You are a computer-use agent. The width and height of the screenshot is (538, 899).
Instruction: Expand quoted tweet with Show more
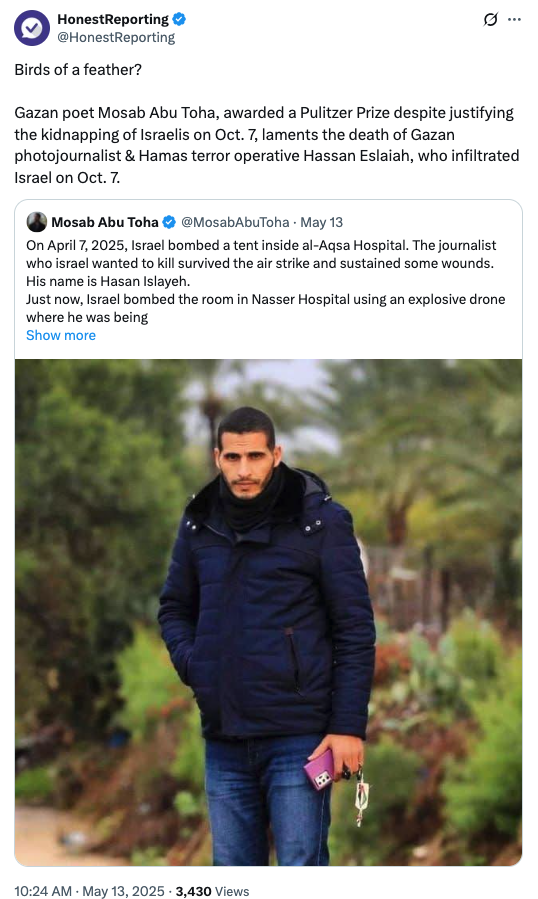61,335
